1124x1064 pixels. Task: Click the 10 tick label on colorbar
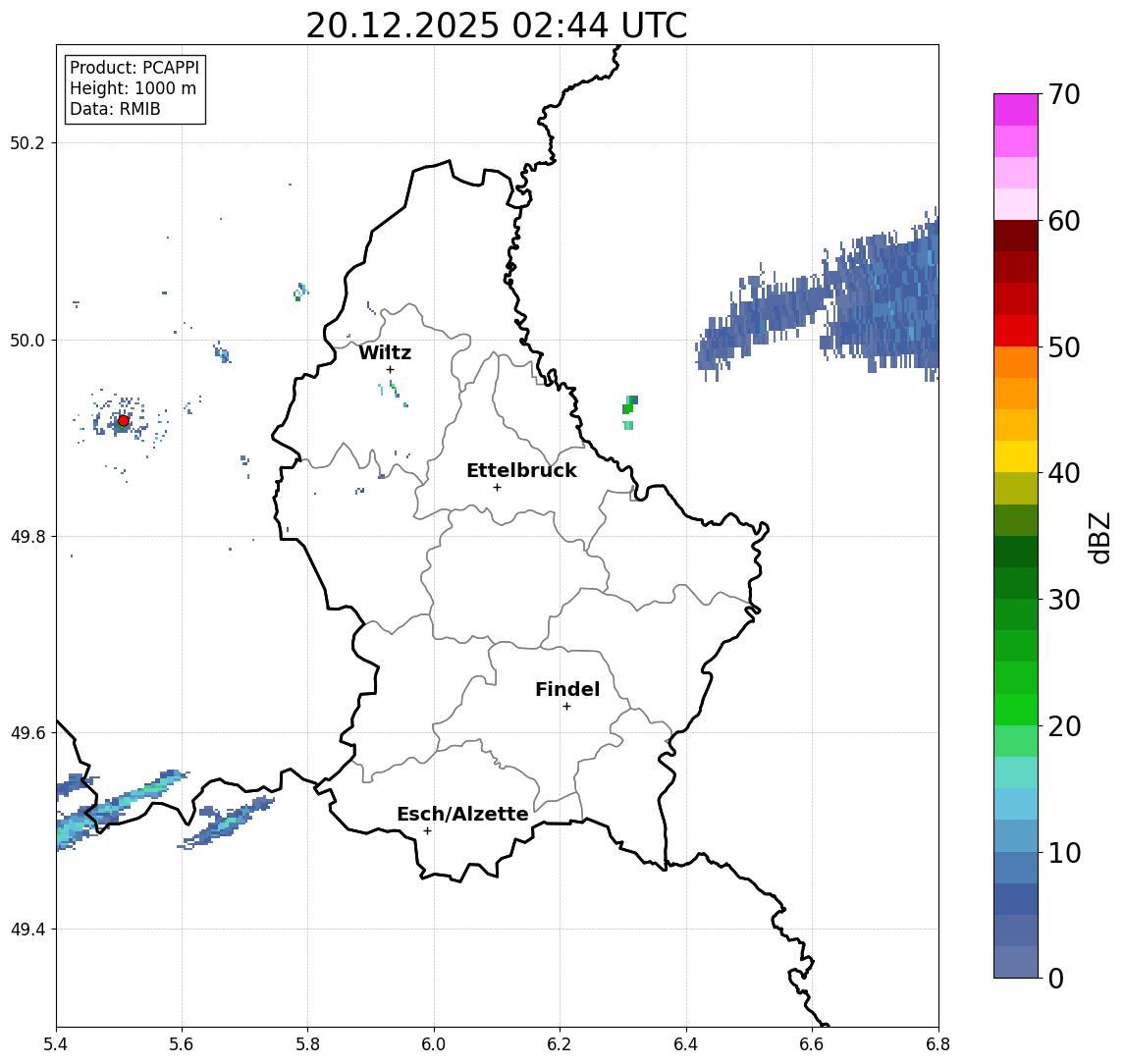coord(1064,852)
